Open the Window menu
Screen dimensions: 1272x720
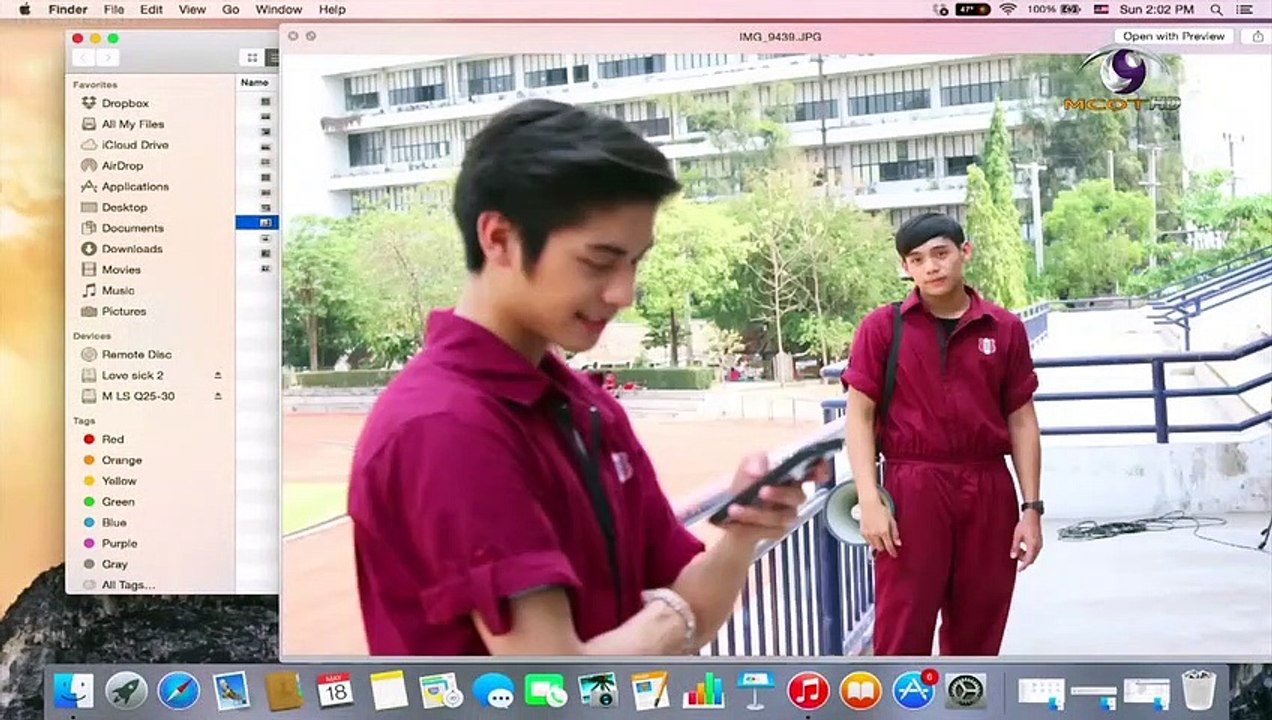279,9
